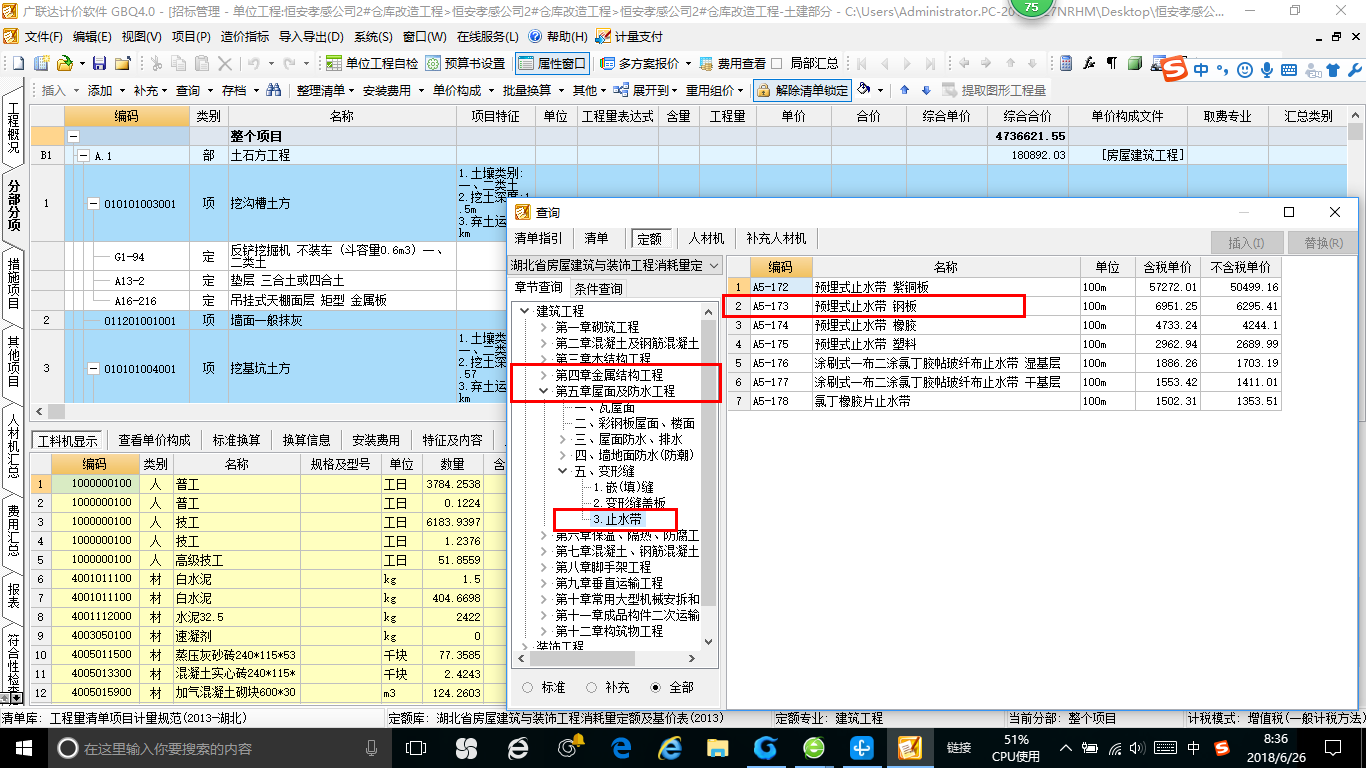Expand 第一章砌筑工程 tree node

[543, 328]
